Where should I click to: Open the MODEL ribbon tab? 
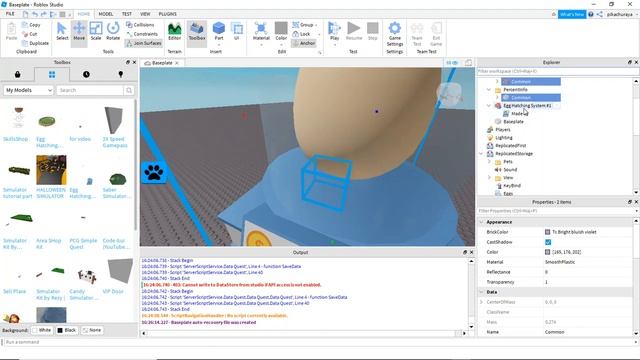click(106, 14)
